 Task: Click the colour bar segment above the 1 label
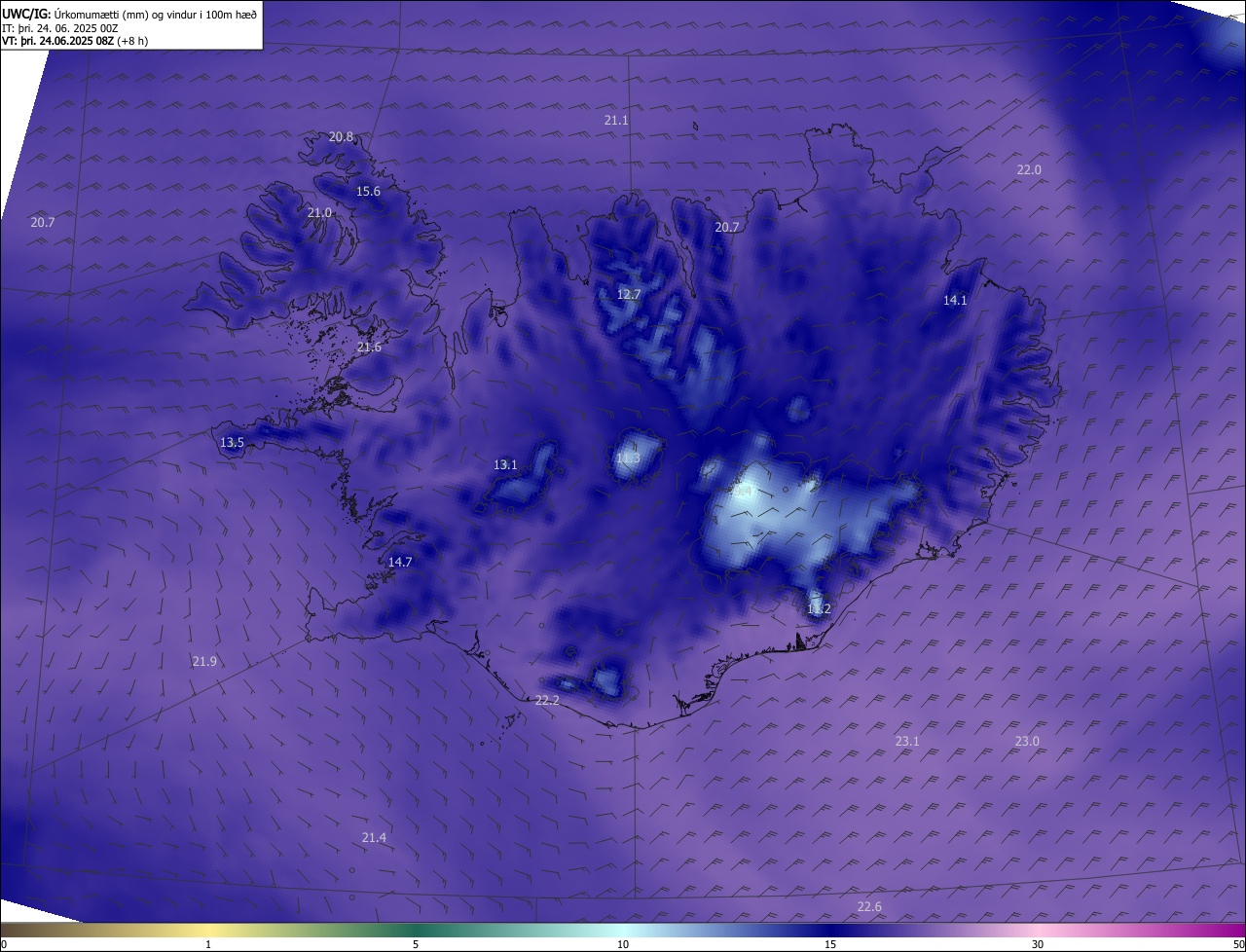[x=208, y=930]
